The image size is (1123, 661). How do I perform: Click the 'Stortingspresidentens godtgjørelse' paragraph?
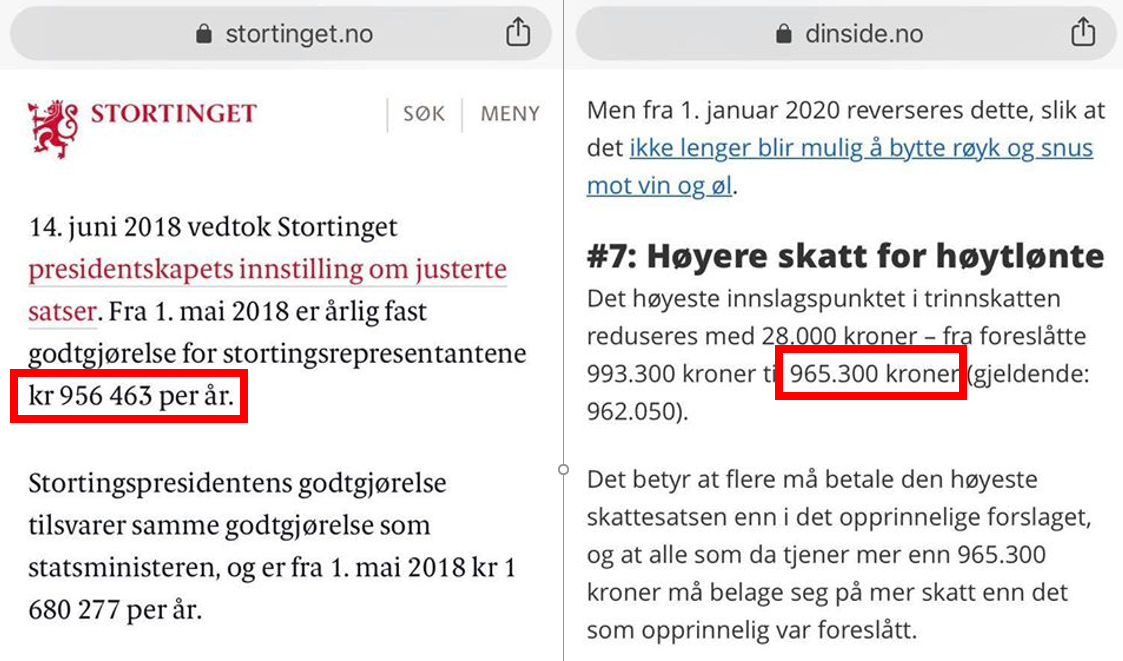272,546
